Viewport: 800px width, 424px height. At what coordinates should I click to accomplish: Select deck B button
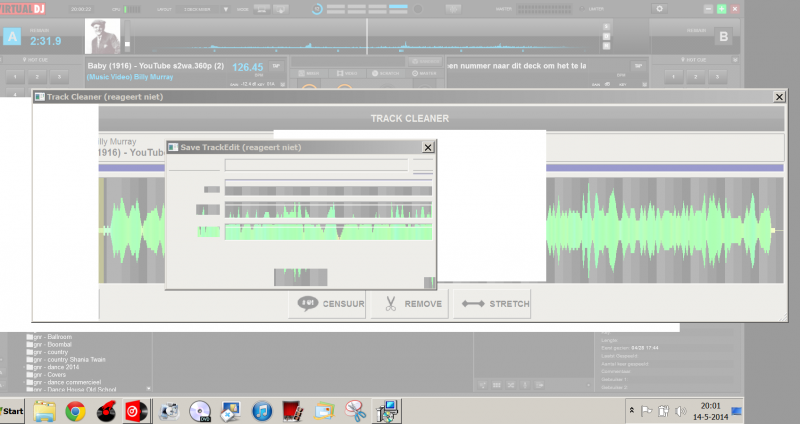(723, 37)
